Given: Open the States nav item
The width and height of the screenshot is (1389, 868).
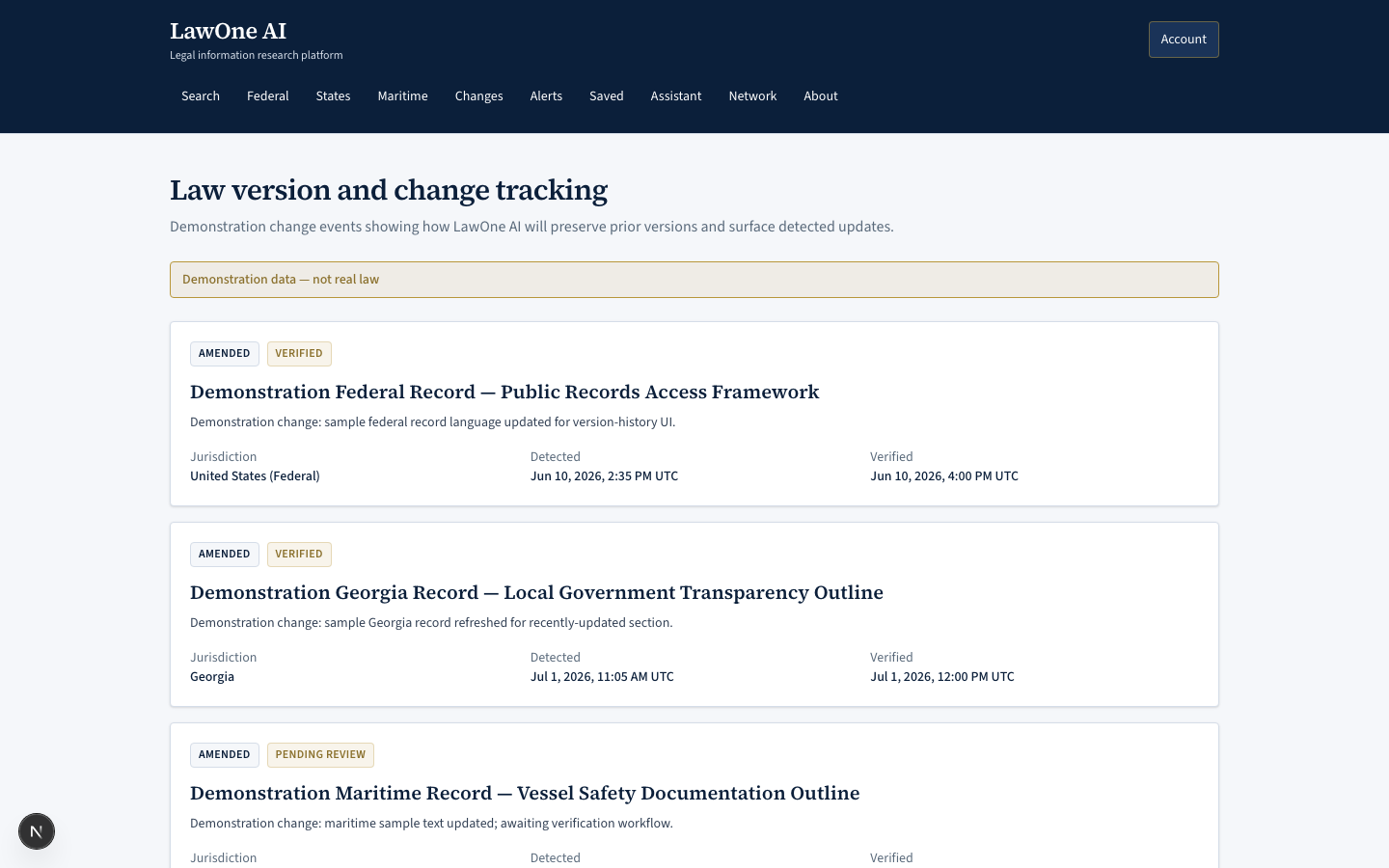Looking at the screenshot, I should (x=333, y=96).
